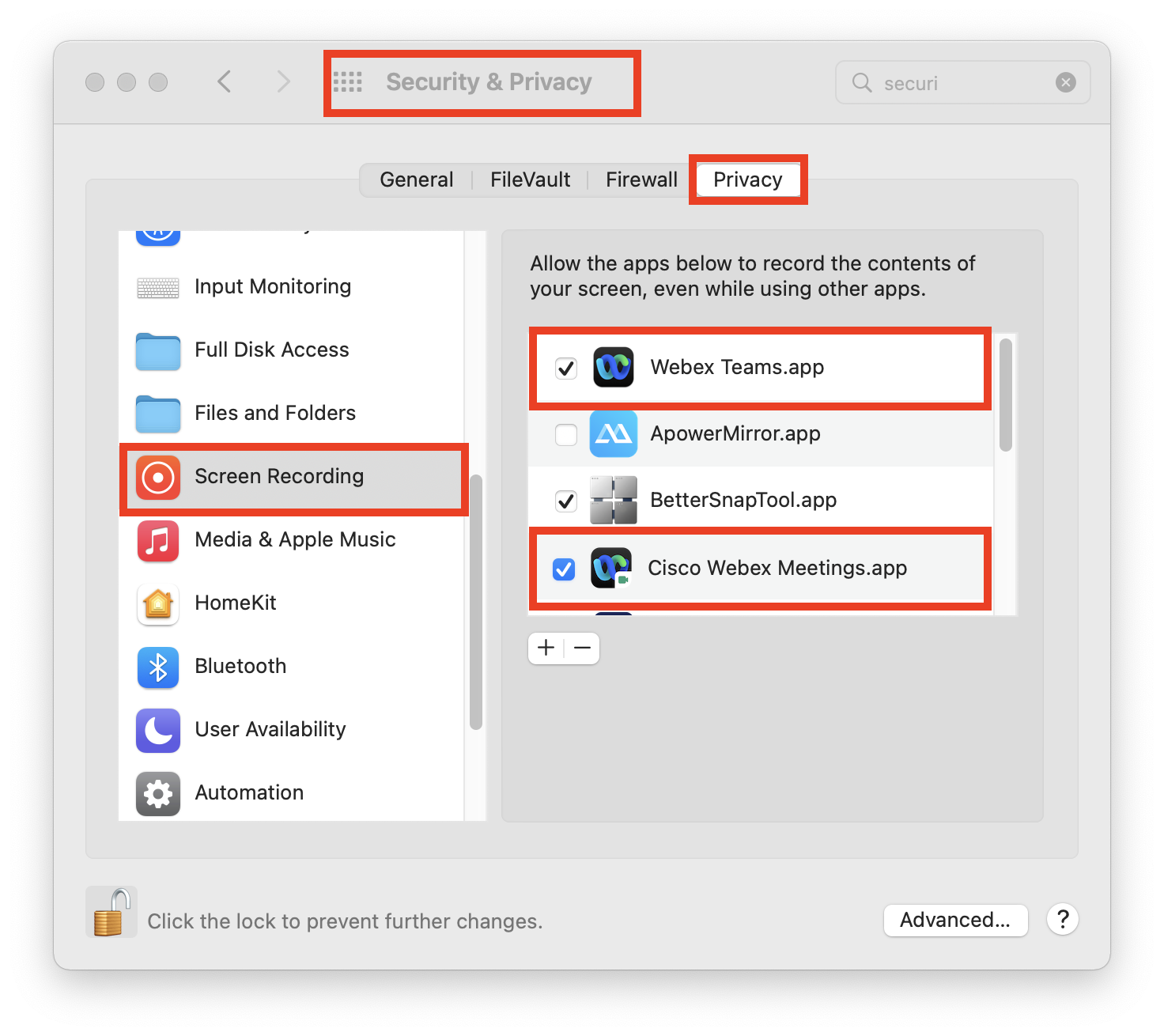1164x1036 pixels.
Task: Select User Availability label
Action: click(270, 729)
